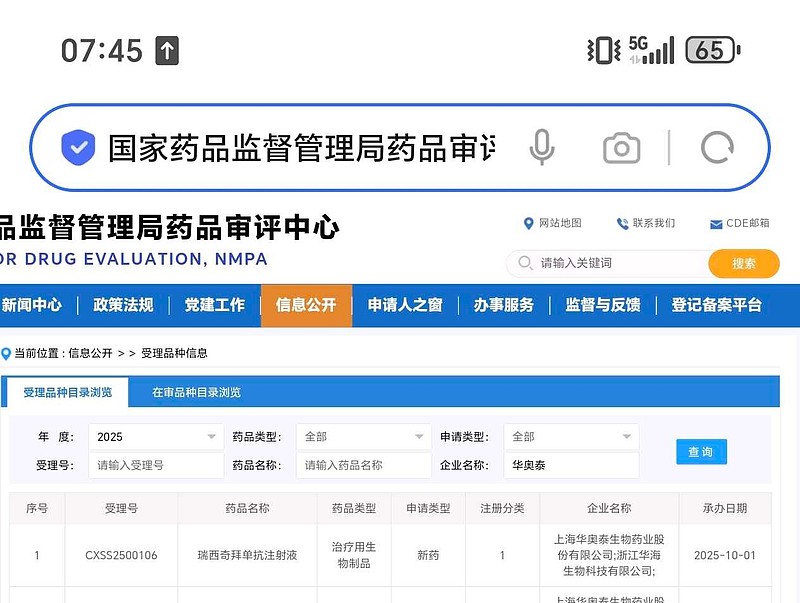Focus the 企业名称 field containing 华奥泰
This screenshot has width=800, height=603.
(x=571, y=465)
